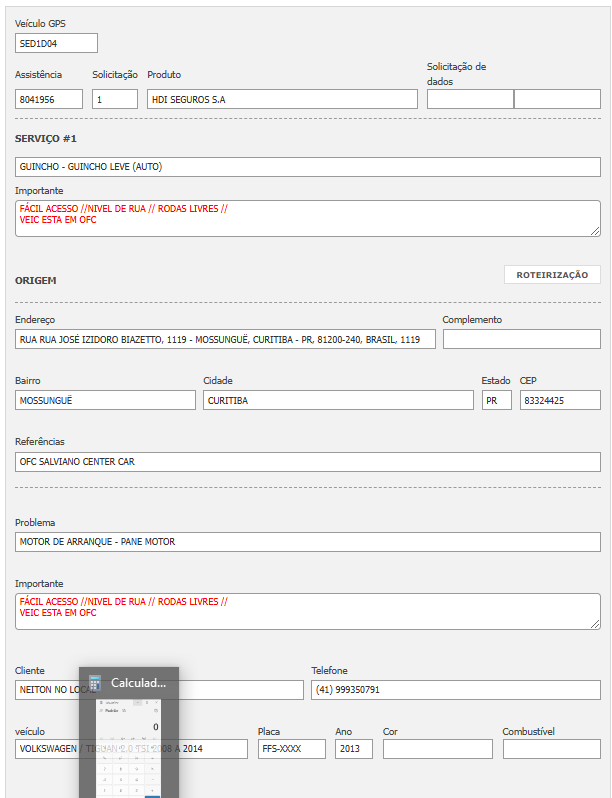612x798 pixels.
Task: Focus the first Solicitação de dados box
Action: tap(470, 99)
